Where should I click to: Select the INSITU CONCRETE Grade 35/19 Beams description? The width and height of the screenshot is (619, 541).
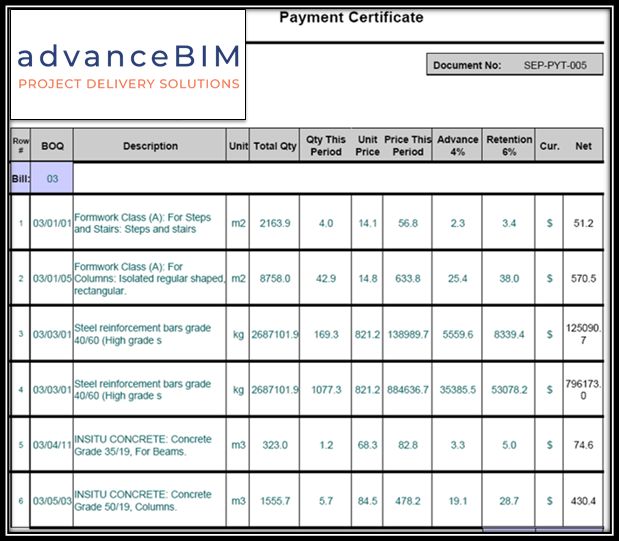(149, 442)
